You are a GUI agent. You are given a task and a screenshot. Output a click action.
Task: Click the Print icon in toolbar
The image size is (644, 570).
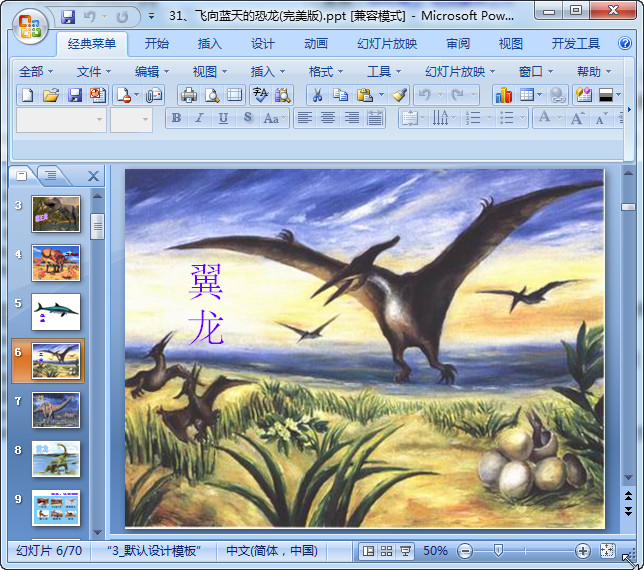pyautogui.click(x=189, y=95)
